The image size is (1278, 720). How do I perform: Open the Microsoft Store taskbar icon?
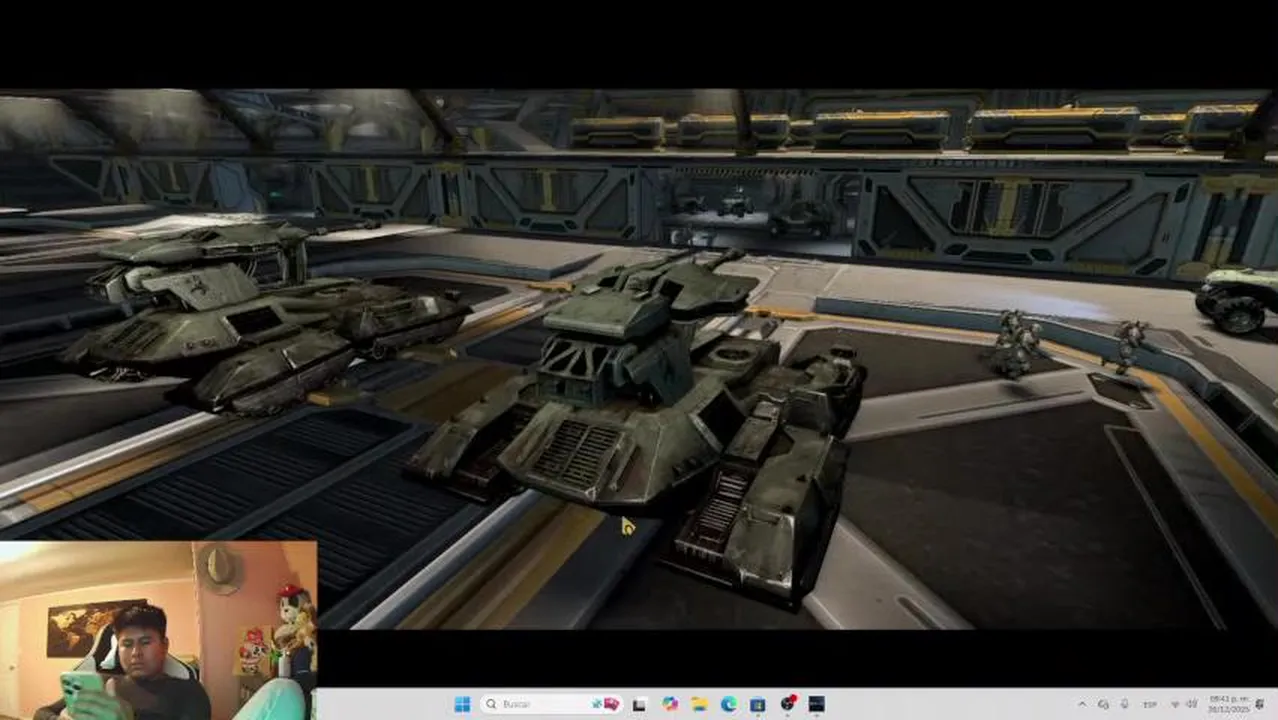pyautogui.click(x=758, y=705)
